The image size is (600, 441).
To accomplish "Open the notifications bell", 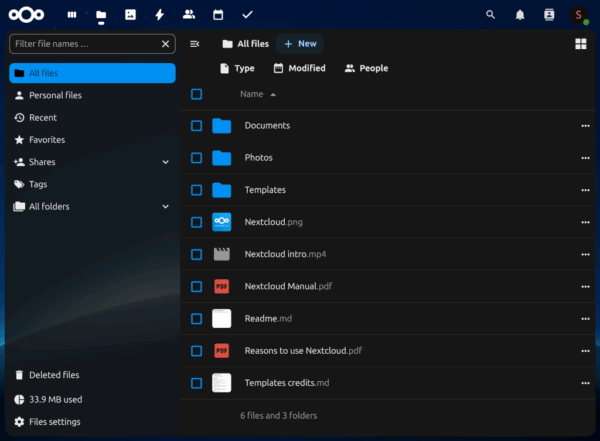I will tap(520, 15).
